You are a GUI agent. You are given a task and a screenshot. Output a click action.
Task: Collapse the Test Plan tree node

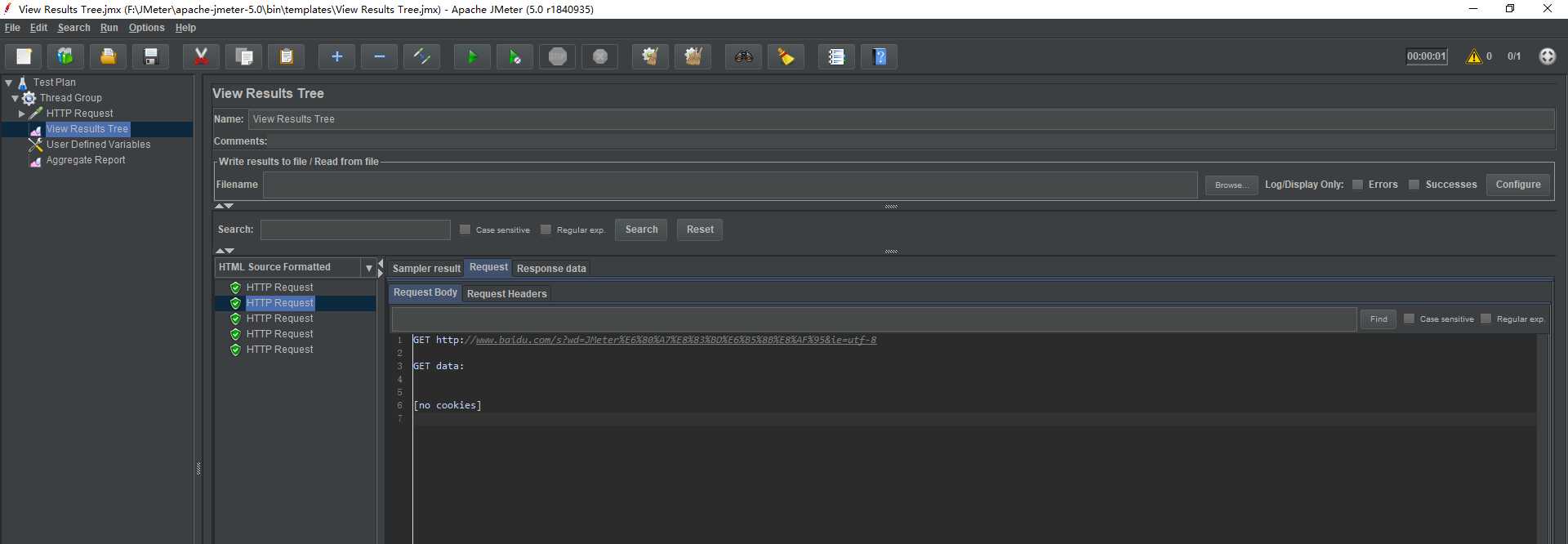8,82
